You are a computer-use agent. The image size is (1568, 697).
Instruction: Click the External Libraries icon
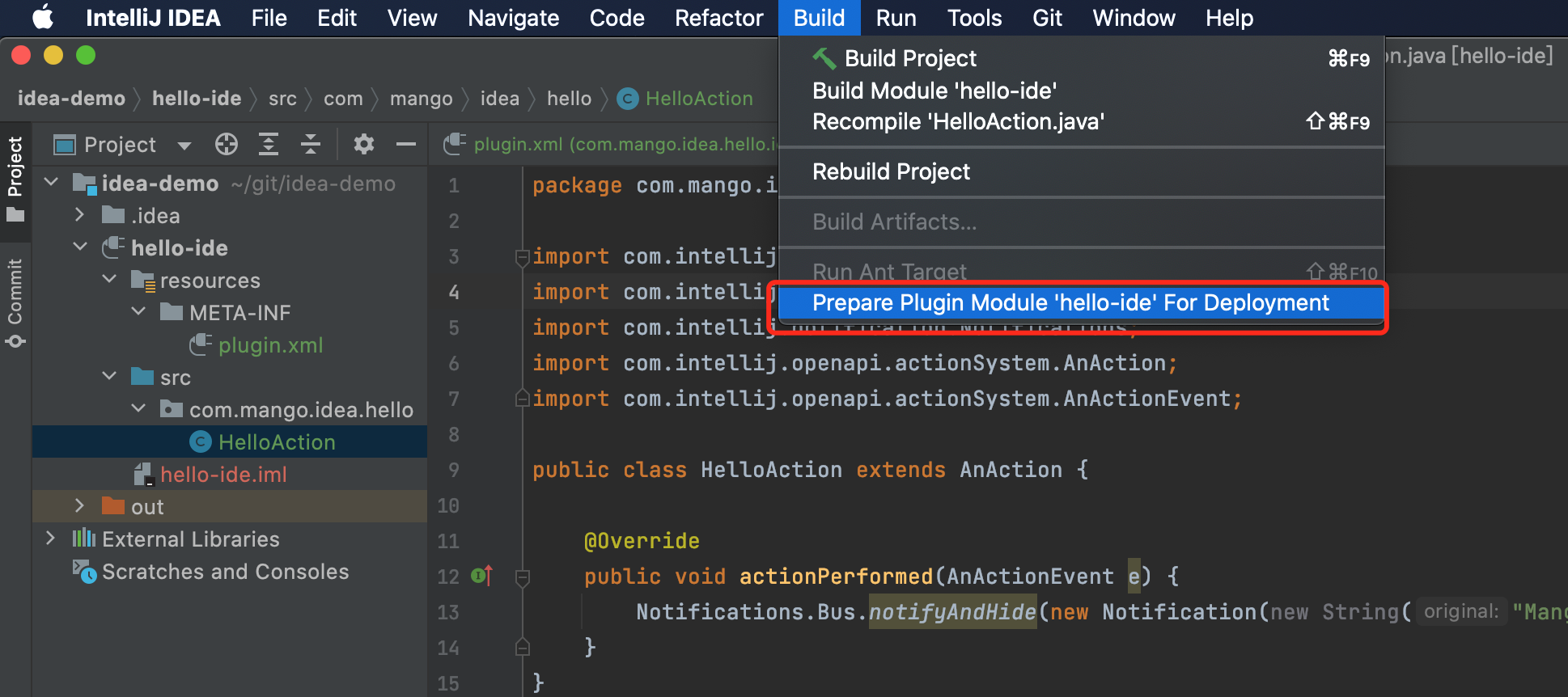pyautogui.click(x=84, y=539)
